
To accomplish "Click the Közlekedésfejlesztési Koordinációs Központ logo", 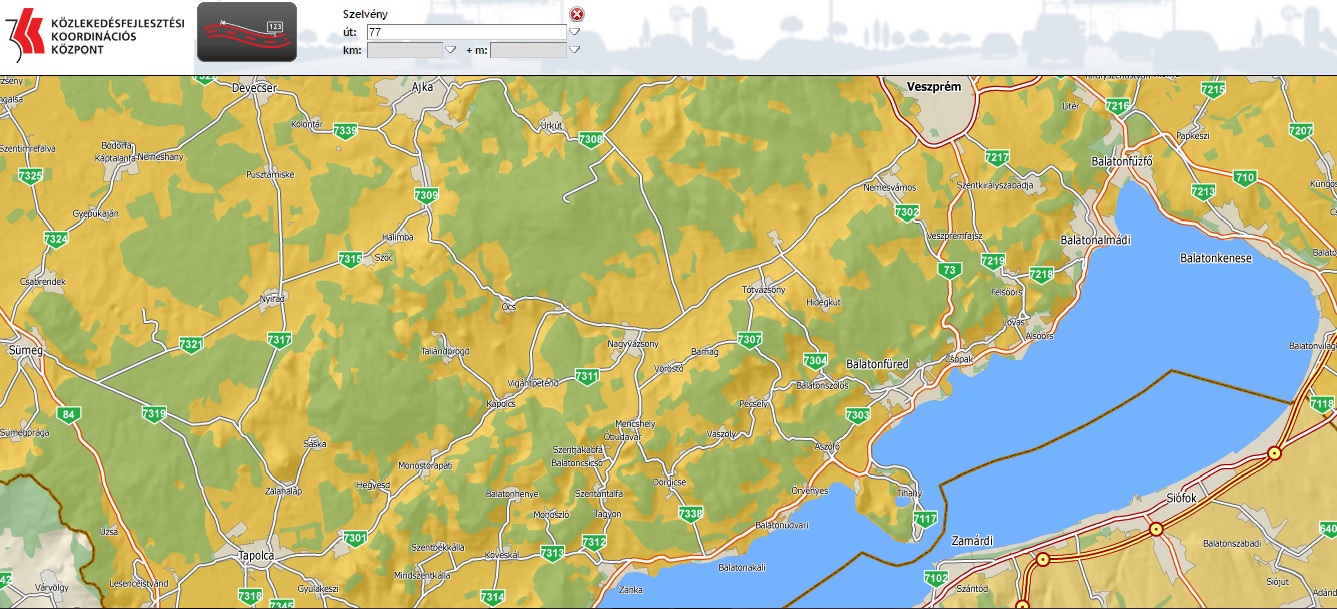I will (x=95, y=36).
